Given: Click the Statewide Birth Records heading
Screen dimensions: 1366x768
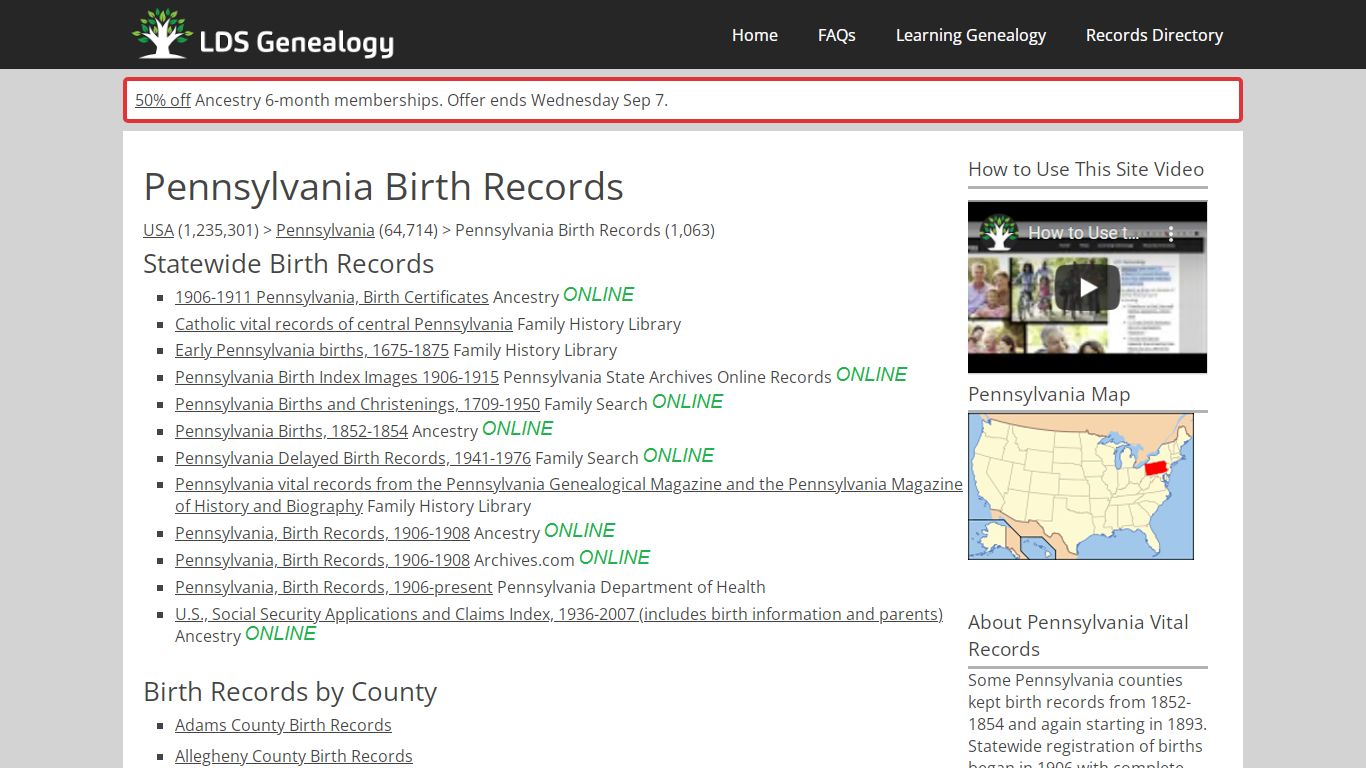Looking at the screenshot, I should point(289,264).
